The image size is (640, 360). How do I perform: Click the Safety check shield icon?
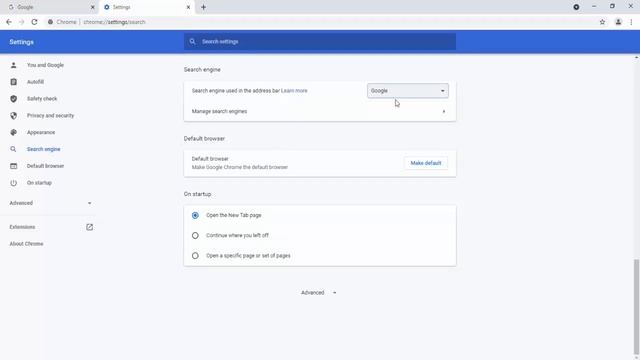click(13, 99)
